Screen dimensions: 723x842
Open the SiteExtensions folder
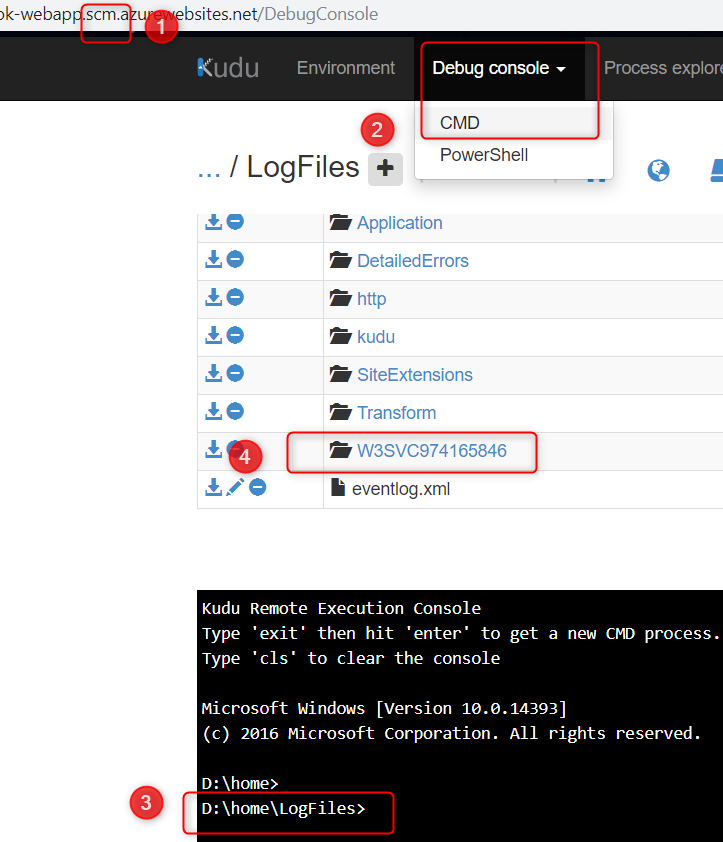415,375
